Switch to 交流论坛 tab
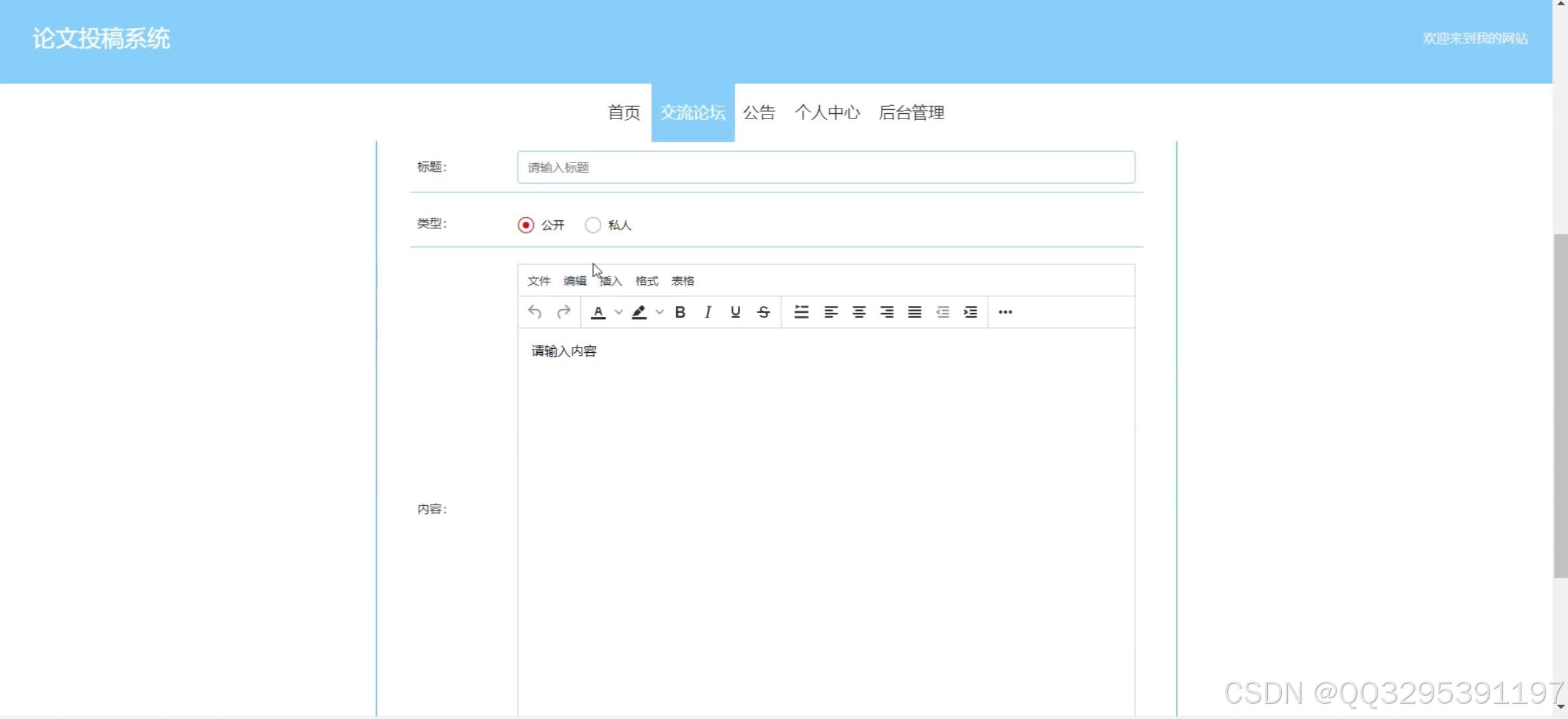Viewport: 1568px width, 719px height. [x=693, y=113]
